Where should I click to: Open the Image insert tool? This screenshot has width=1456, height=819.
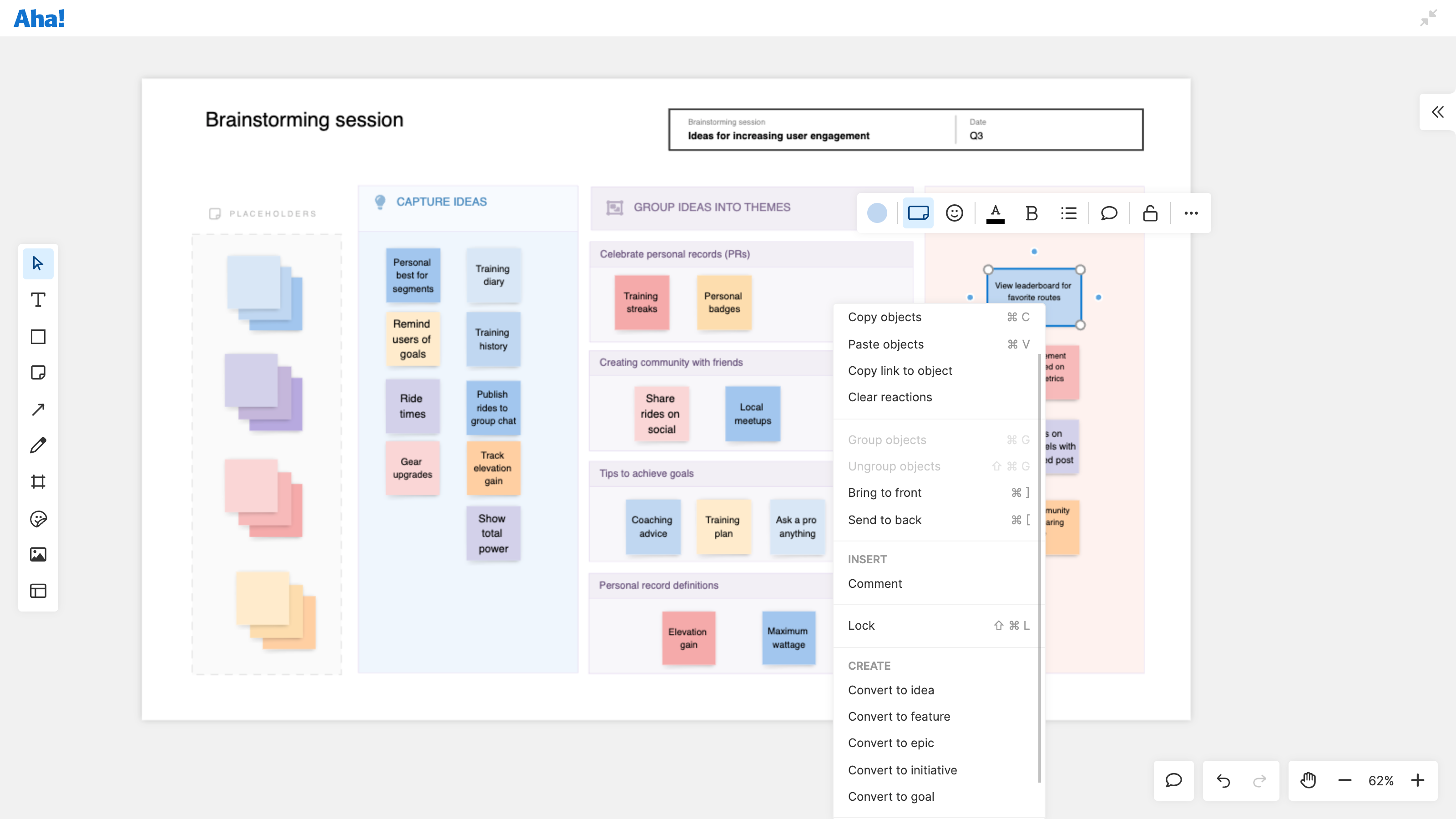(38, 555)
